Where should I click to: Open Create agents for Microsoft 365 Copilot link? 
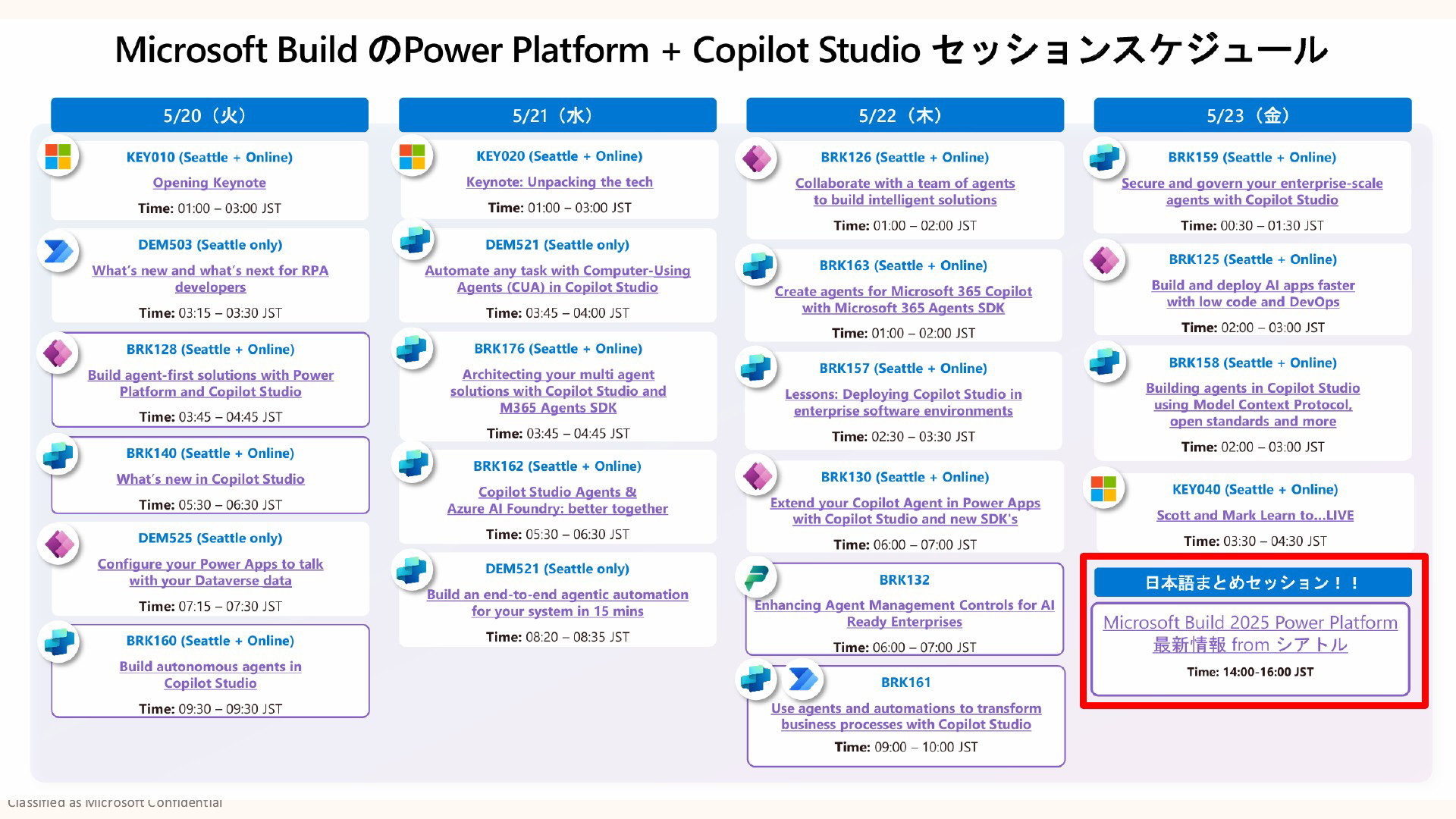(x=903, y=300)
